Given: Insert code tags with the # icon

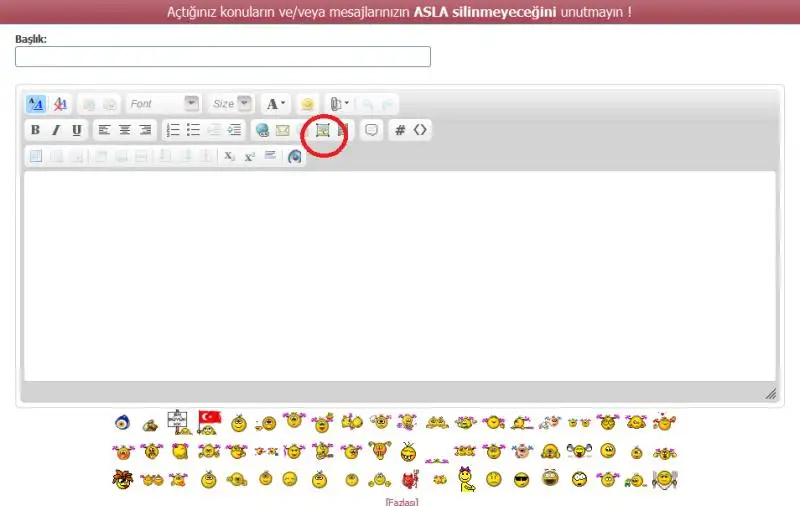Looking at the screenshot, I should point(400,130).
